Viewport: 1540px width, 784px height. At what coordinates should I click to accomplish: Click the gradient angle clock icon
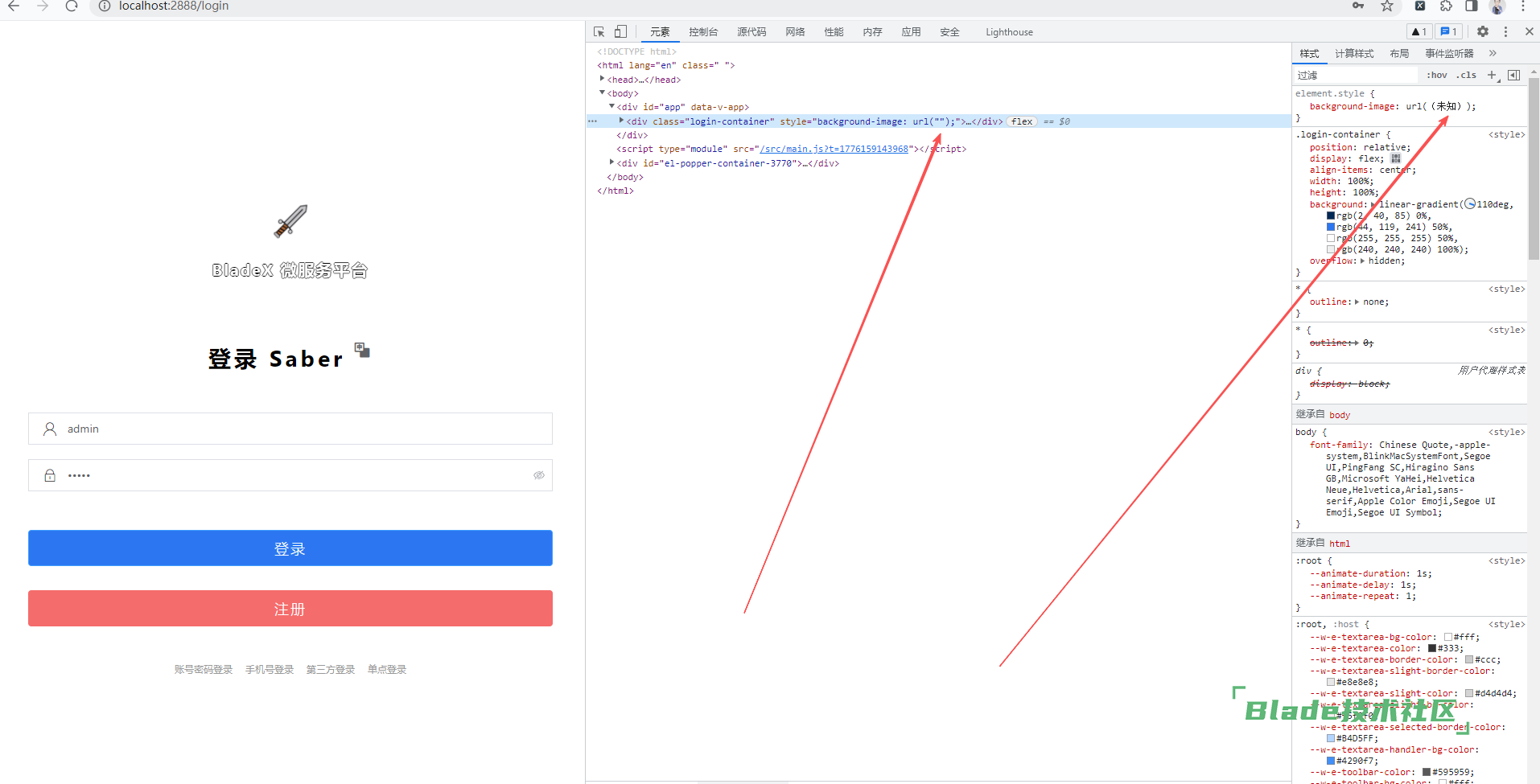point(1470,204)
